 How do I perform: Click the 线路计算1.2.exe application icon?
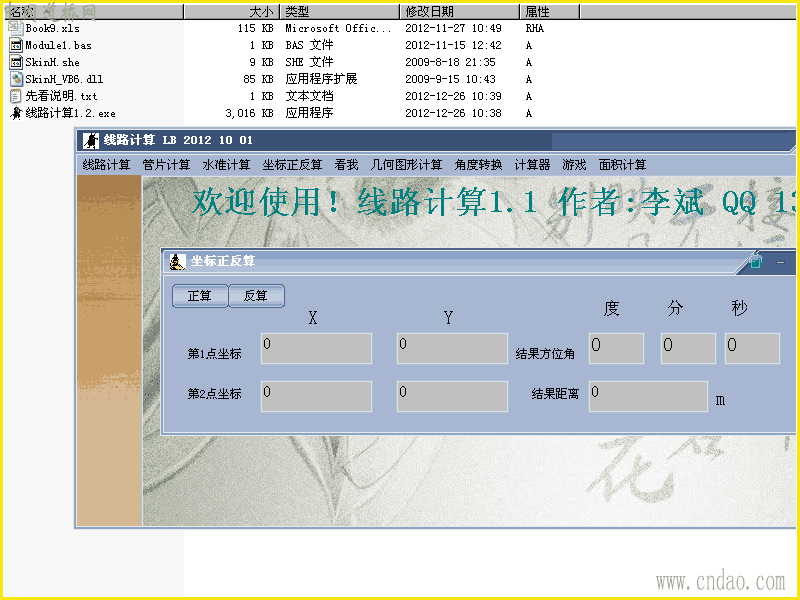tap(16, 113)
